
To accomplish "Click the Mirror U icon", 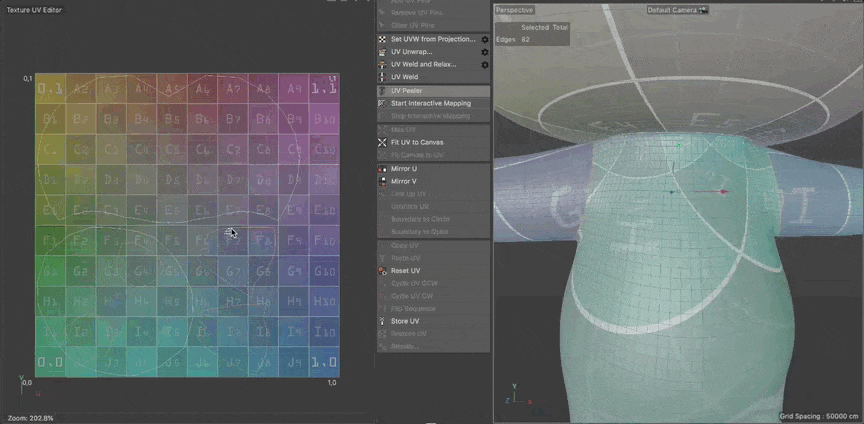I will pyautogui.click(x=382, y=169).
